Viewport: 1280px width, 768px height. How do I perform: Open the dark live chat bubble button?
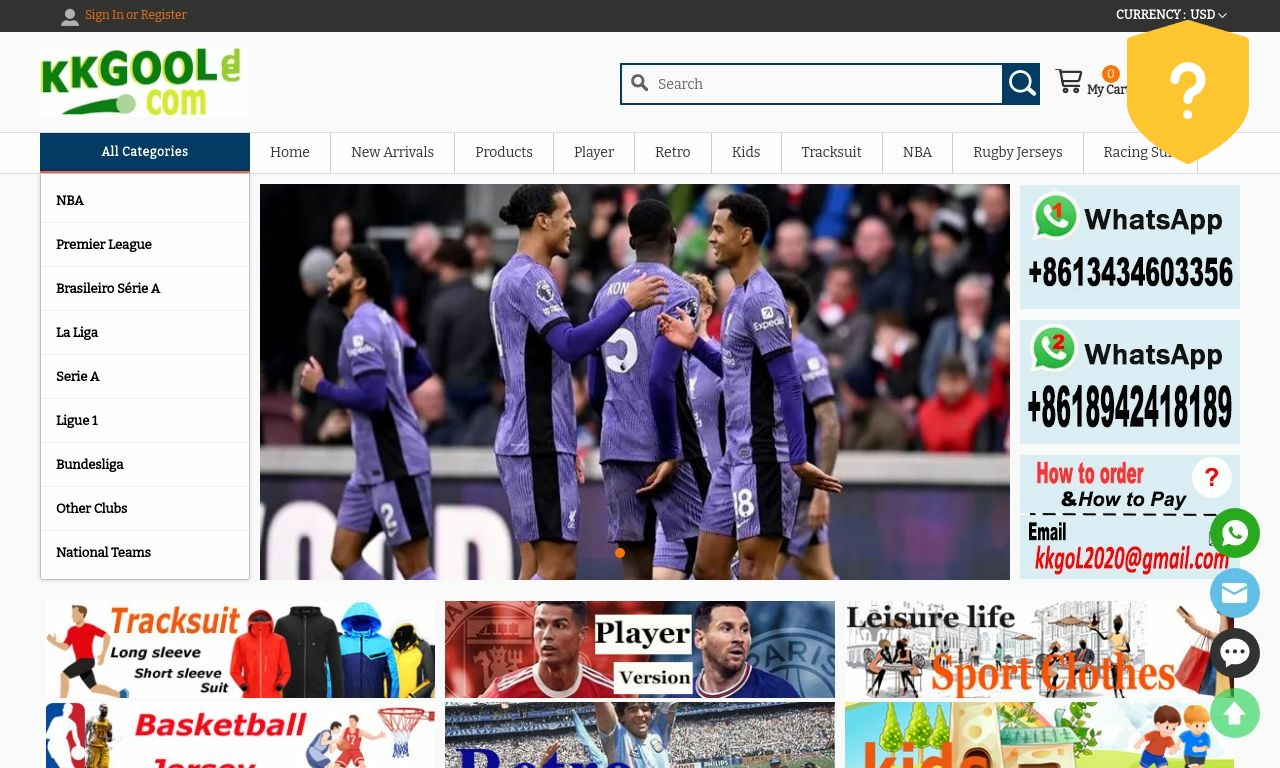coord(1235,653)
